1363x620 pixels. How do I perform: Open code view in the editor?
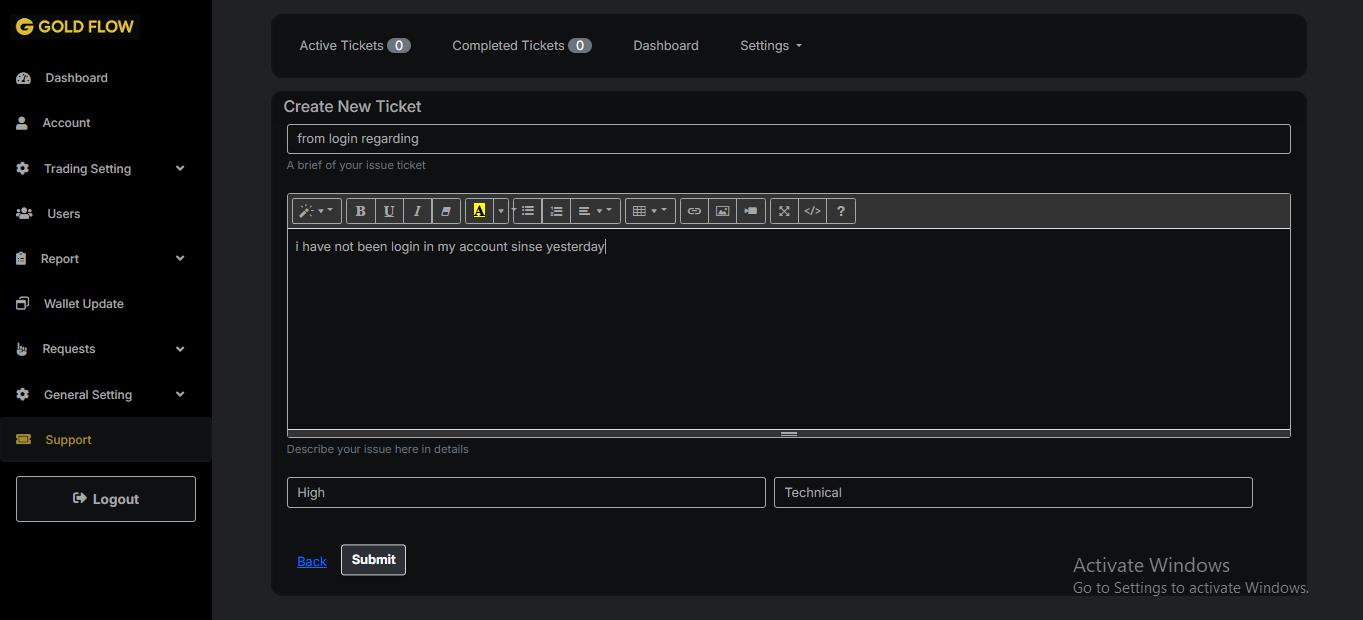pyautogui.click(x=812, y=211)
